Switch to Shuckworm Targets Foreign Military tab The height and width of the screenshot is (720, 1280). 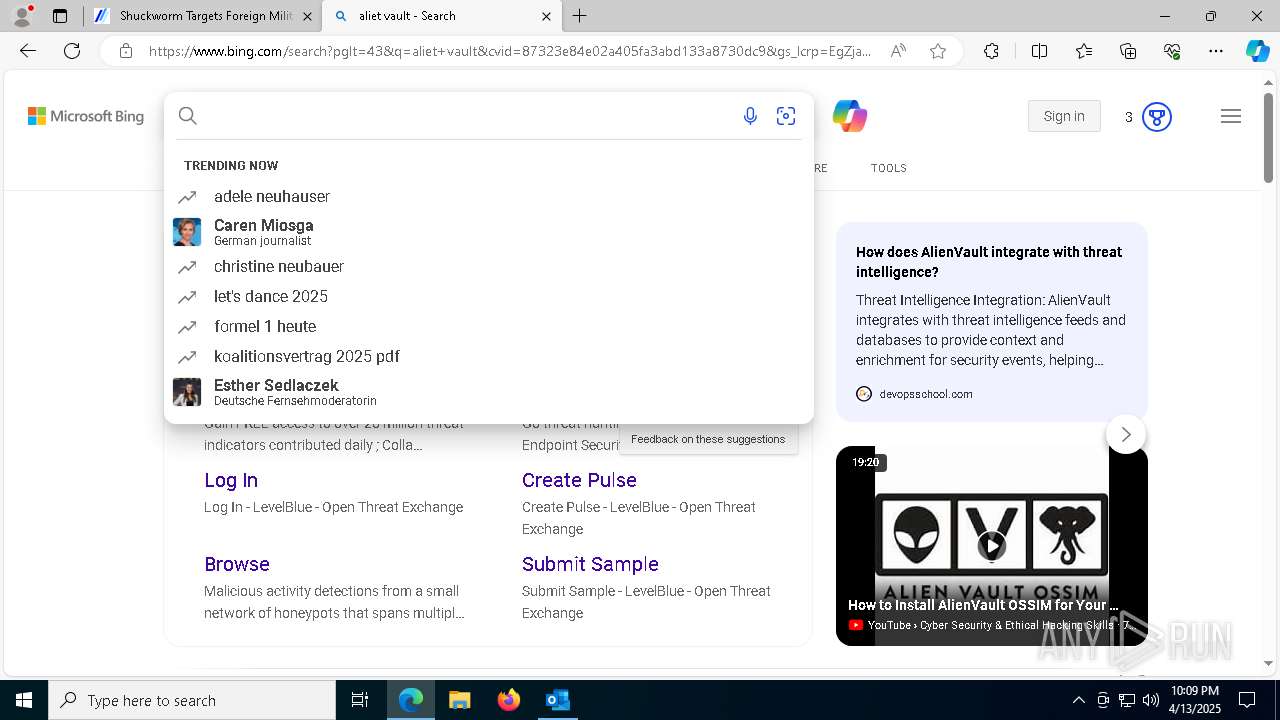click(x=204, y=16)
